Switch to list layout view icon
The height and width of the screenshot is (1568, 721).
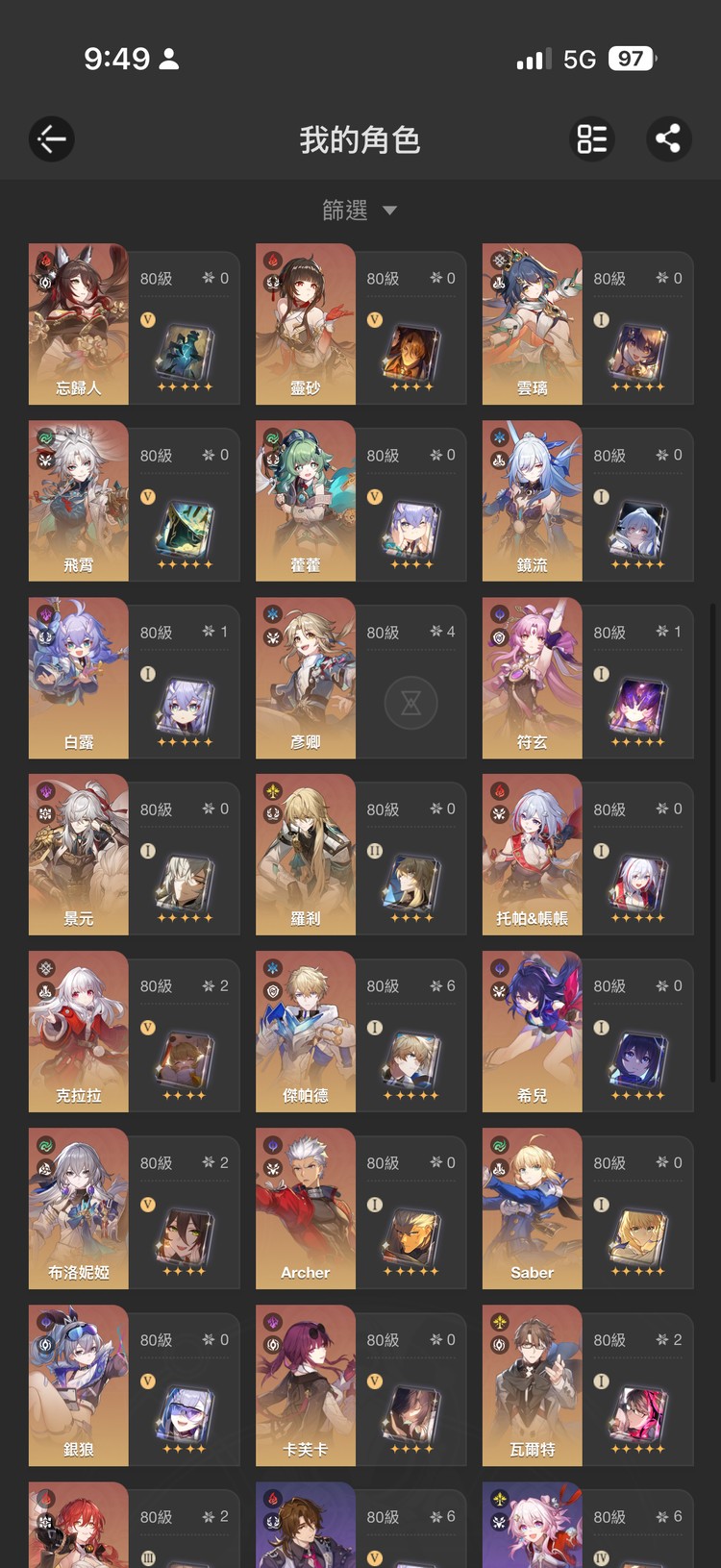coord(592,139)
